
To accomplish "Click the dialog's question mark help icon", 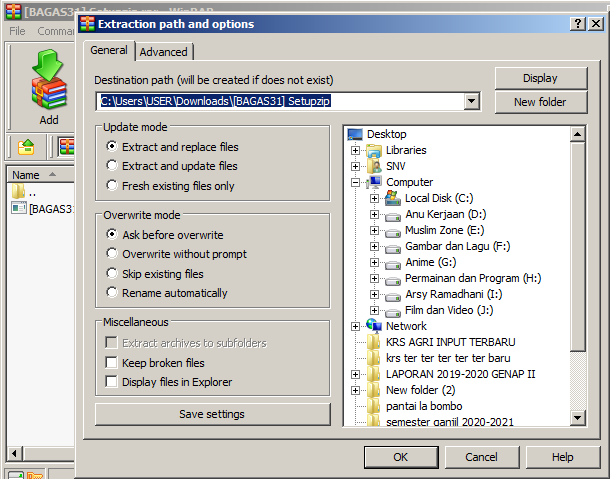I will coord(578,24).
